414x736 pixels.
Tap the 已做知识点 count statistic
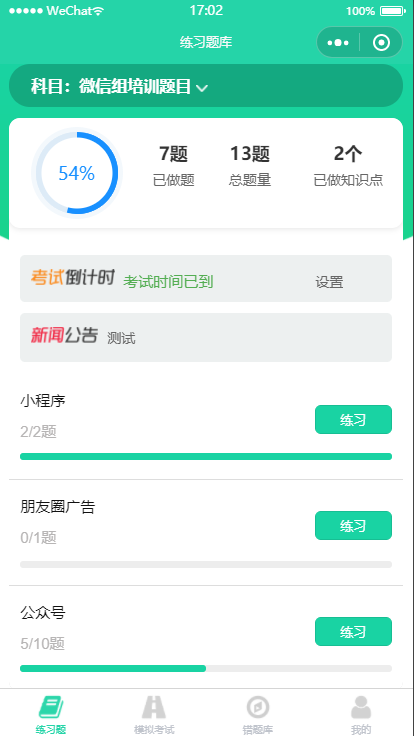[348, 166]
